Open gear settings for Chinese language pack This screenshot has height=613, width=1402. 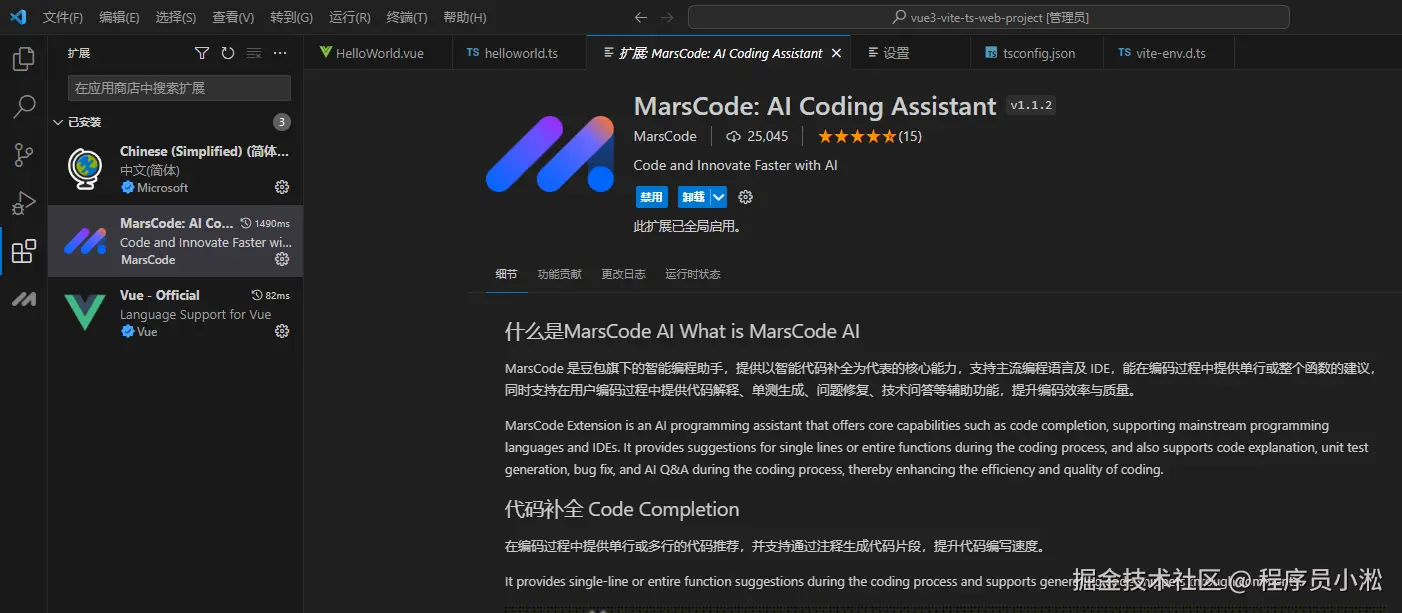pos(282,187)
